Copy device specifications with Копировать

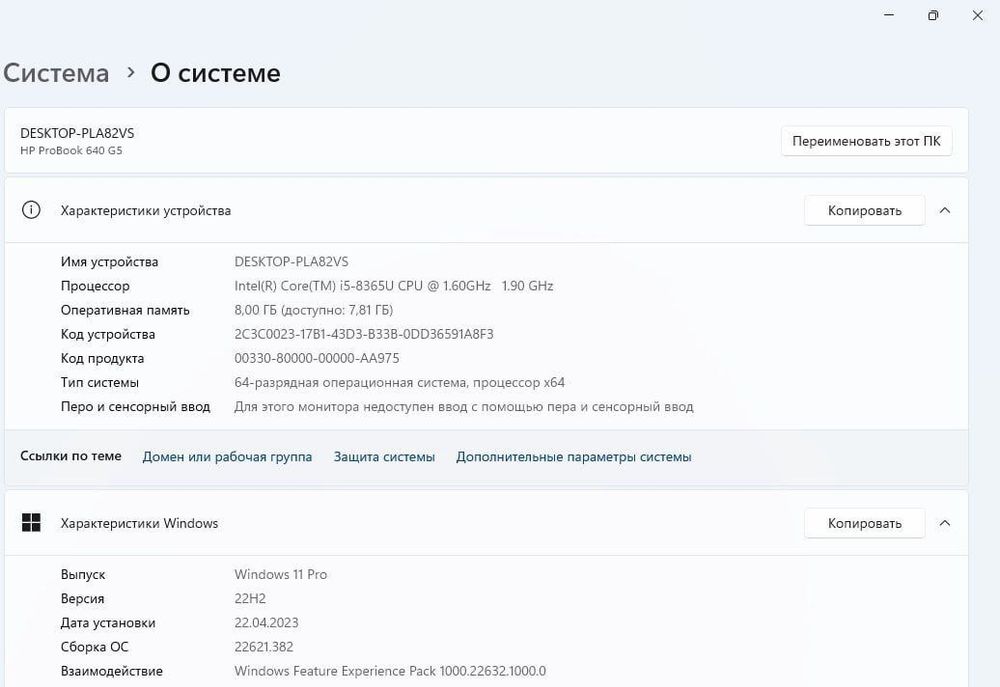864,211
